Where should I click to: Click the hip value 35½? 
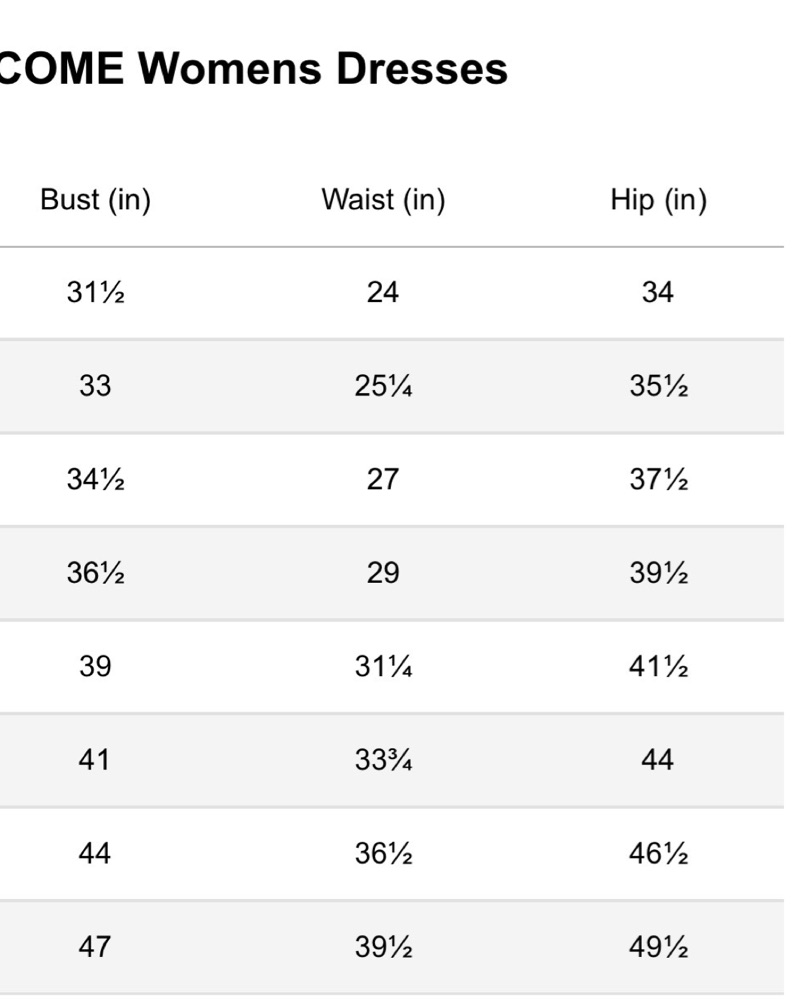[x=658, y=386]
